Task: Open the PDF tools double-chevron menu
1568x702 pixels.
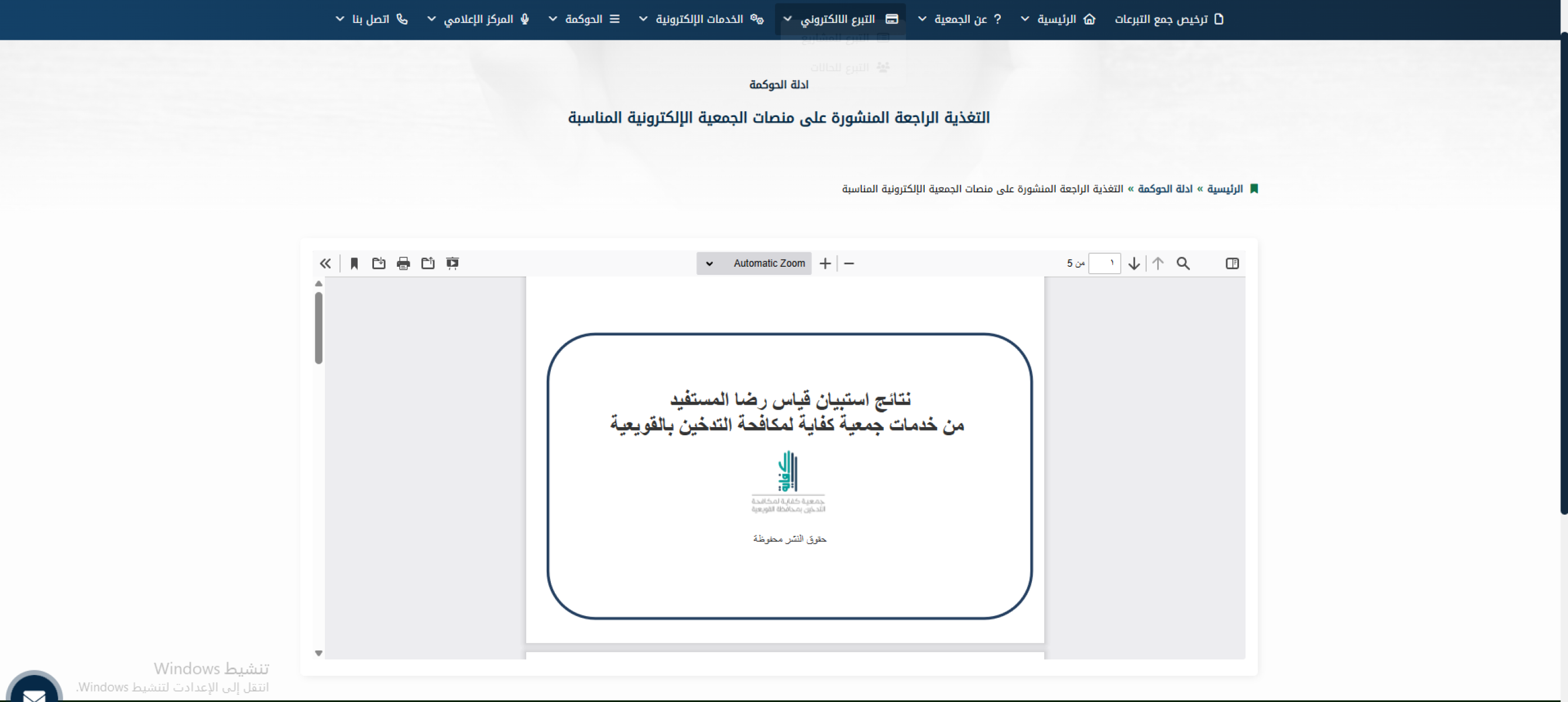Action: pyautogui.click(x=325, y=263)
